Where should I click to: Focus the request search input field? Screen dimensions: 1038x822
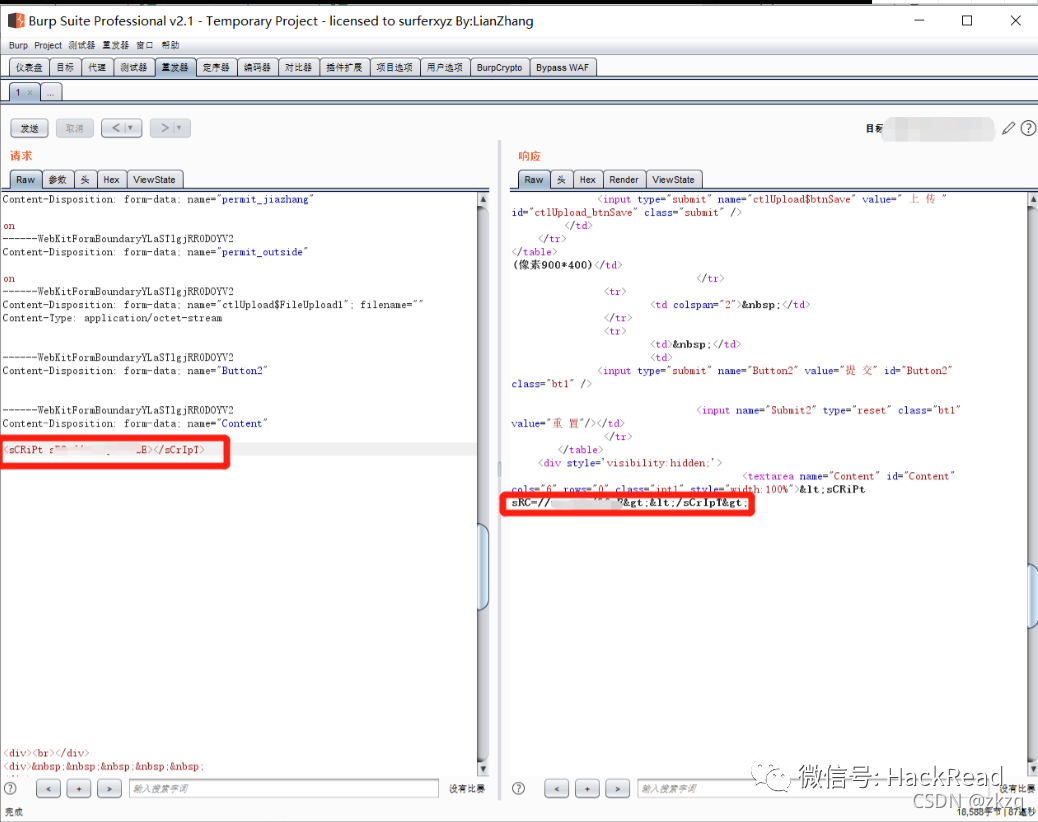pos(284,788)
